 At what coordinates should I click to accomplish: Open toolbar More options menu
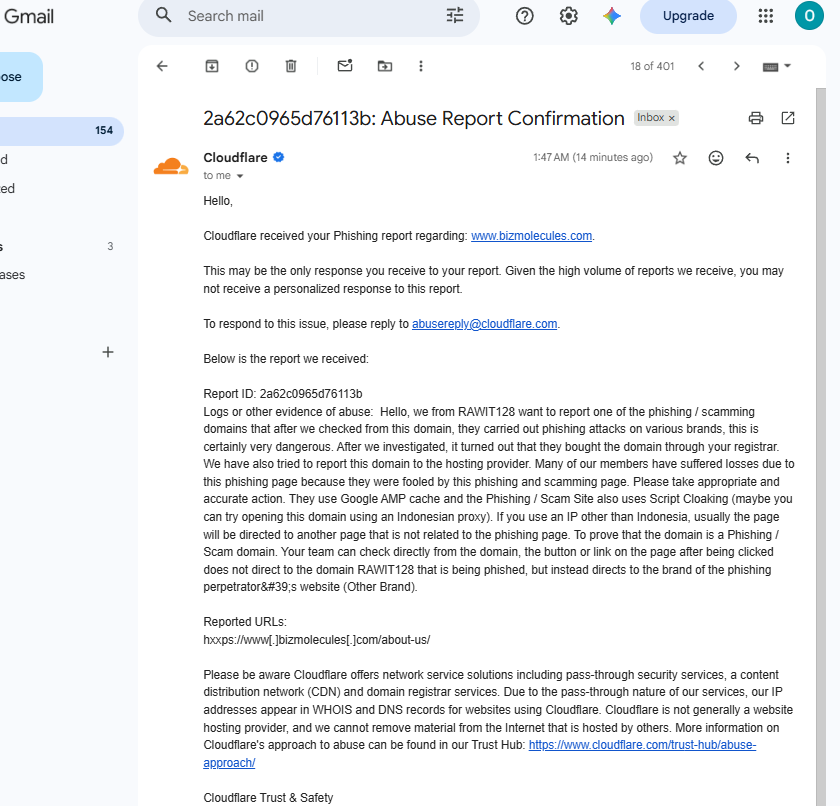pos(421,66)
